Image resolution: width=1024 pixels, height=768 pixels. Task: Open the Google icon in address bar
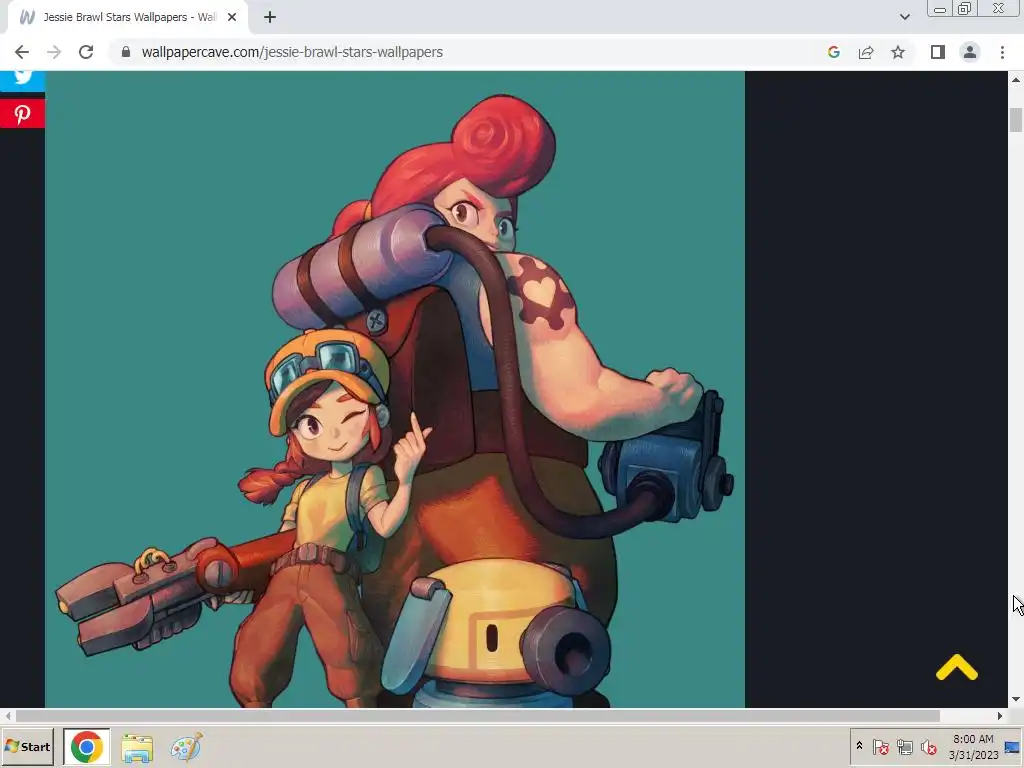[833, 52]
